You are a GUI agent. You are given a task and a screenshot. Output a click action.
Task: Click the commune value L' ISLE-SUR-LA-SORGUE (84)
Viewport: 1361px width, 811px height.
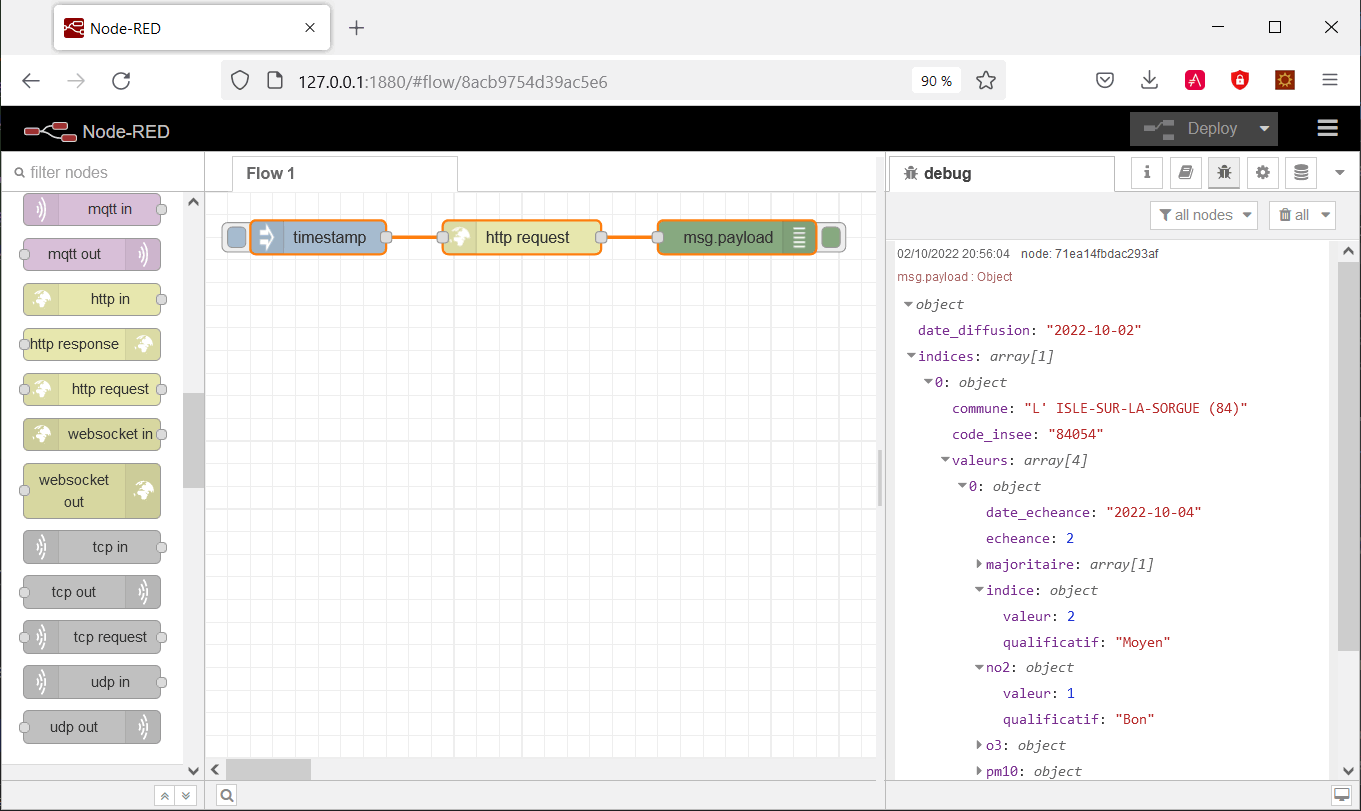[x=1136, y=408]
